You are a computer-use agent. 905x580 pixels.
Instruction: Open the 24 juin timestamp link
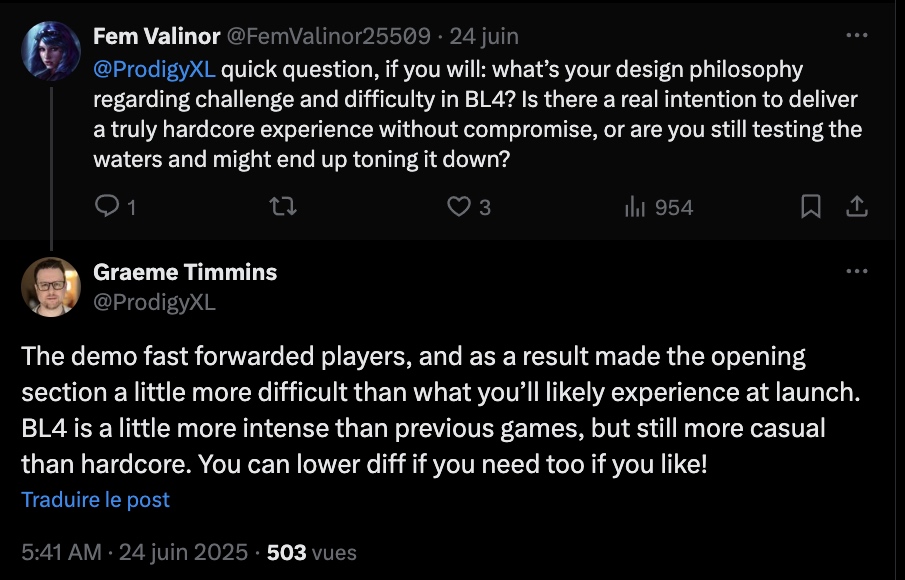tap(484, 36)
